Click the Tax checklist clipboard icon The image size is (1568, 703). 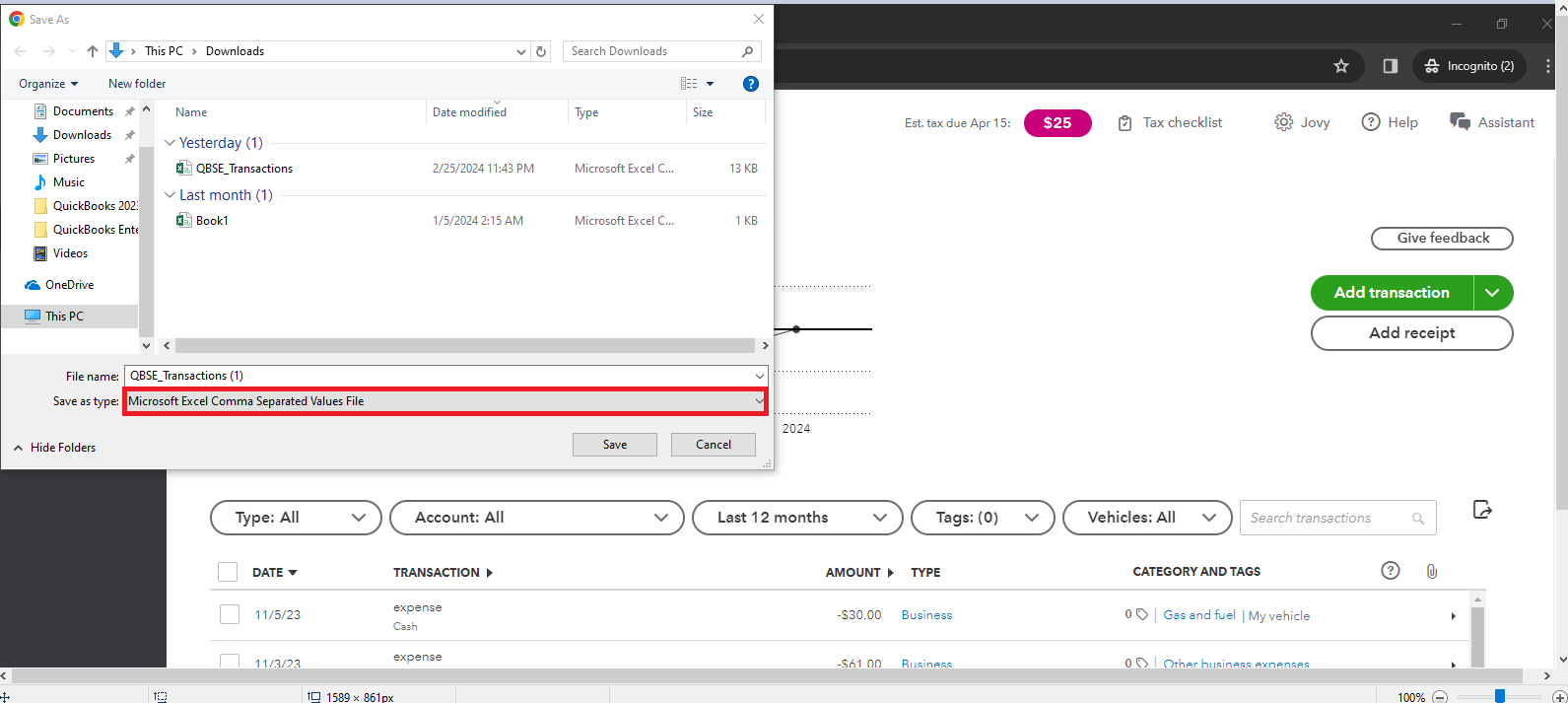[1125, 123]
